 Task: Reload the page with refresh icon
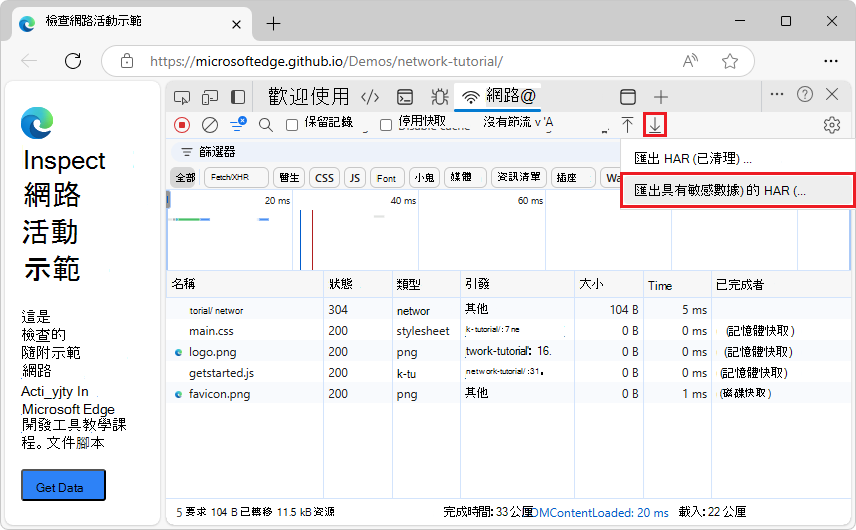(73, 61)
